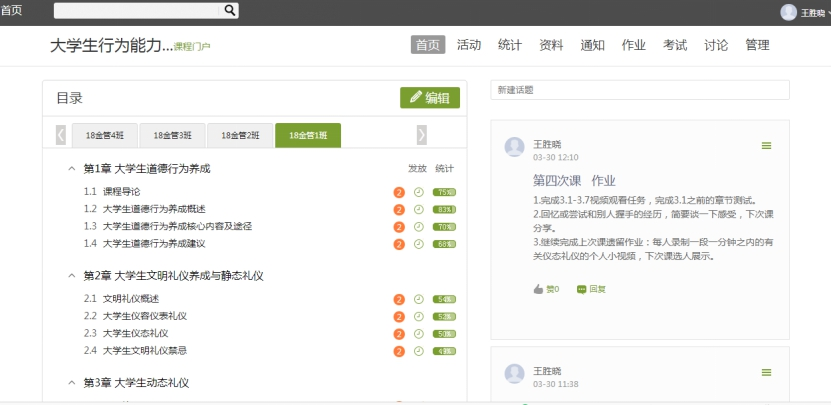Click the clock icon for 1.1 课程导论
This screenshot has width=831, height=405.
click(418, 191)
